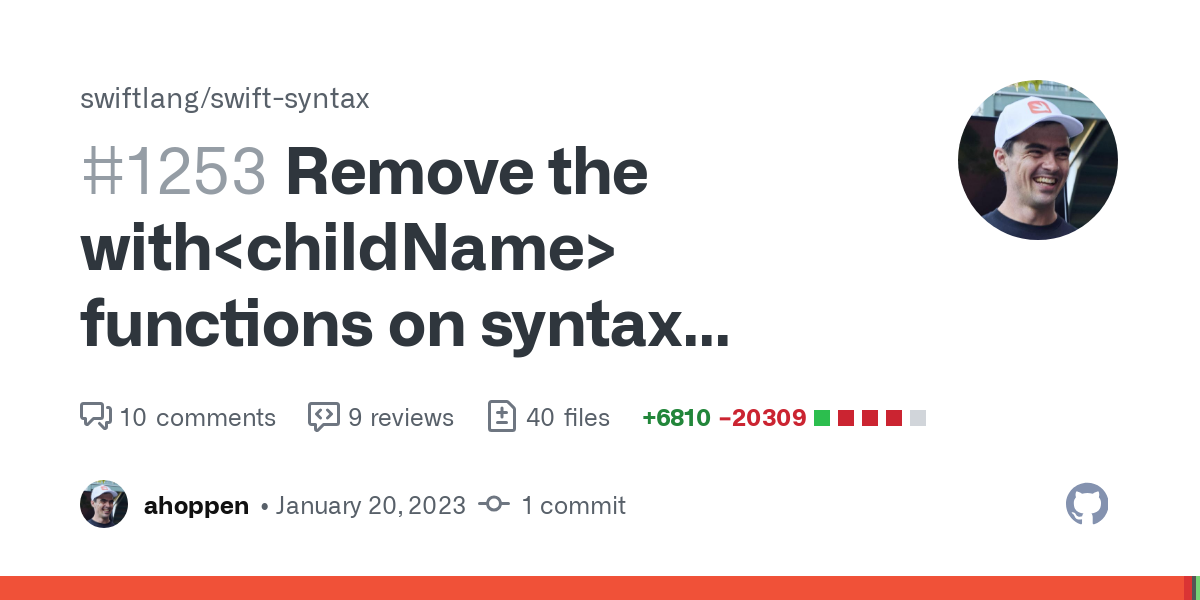Click pull request number #1253
This screenshot has height=600, width=1200.
(173, 172)
